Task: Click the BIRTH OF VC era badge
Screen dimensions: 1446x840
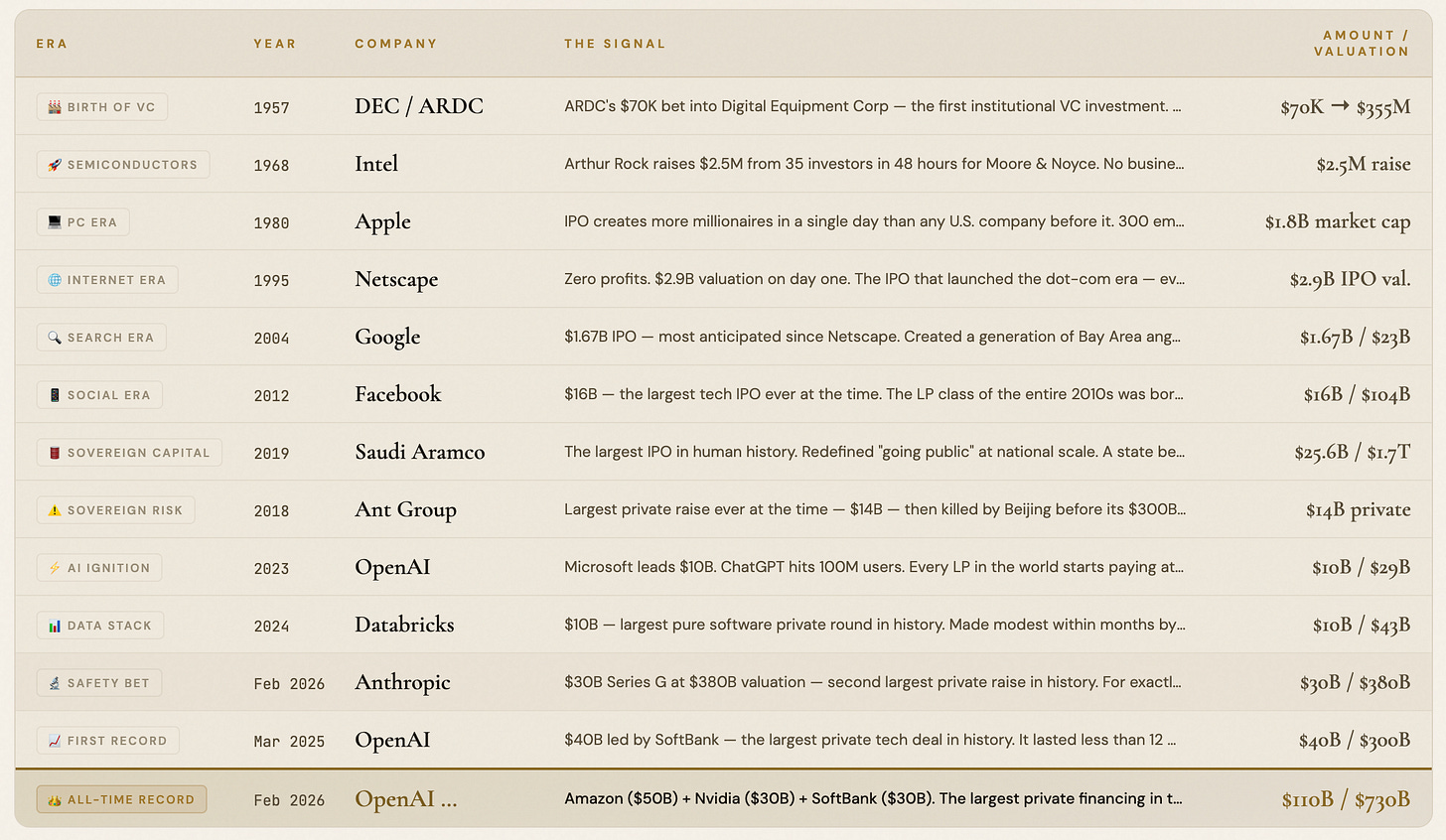Action: point(102,107)
